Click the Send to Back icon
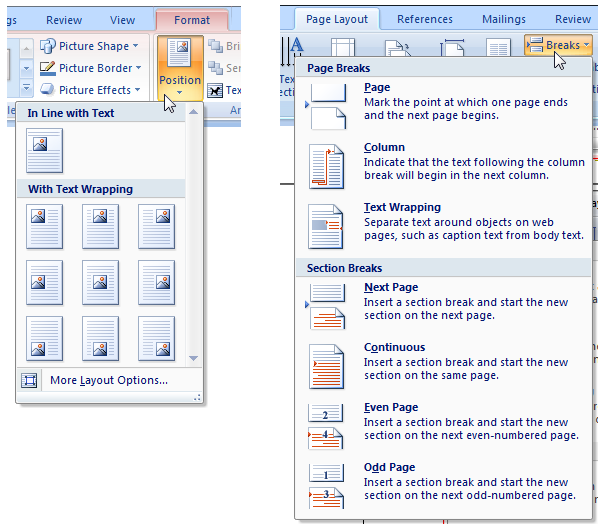Viewport: 605px width, 524px height. coord(215,68)
